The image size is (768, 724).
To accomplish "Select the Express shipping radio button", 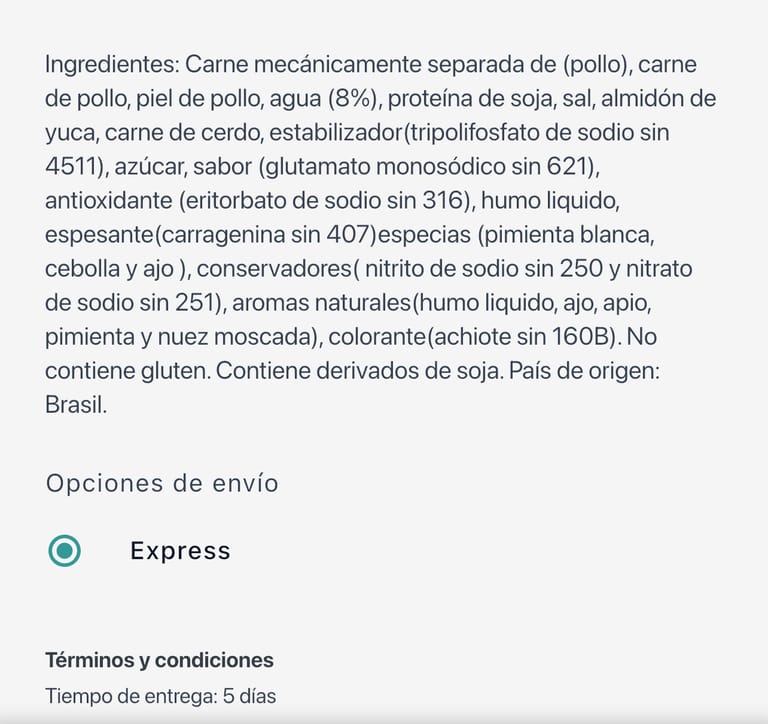I will coord(65,550).
